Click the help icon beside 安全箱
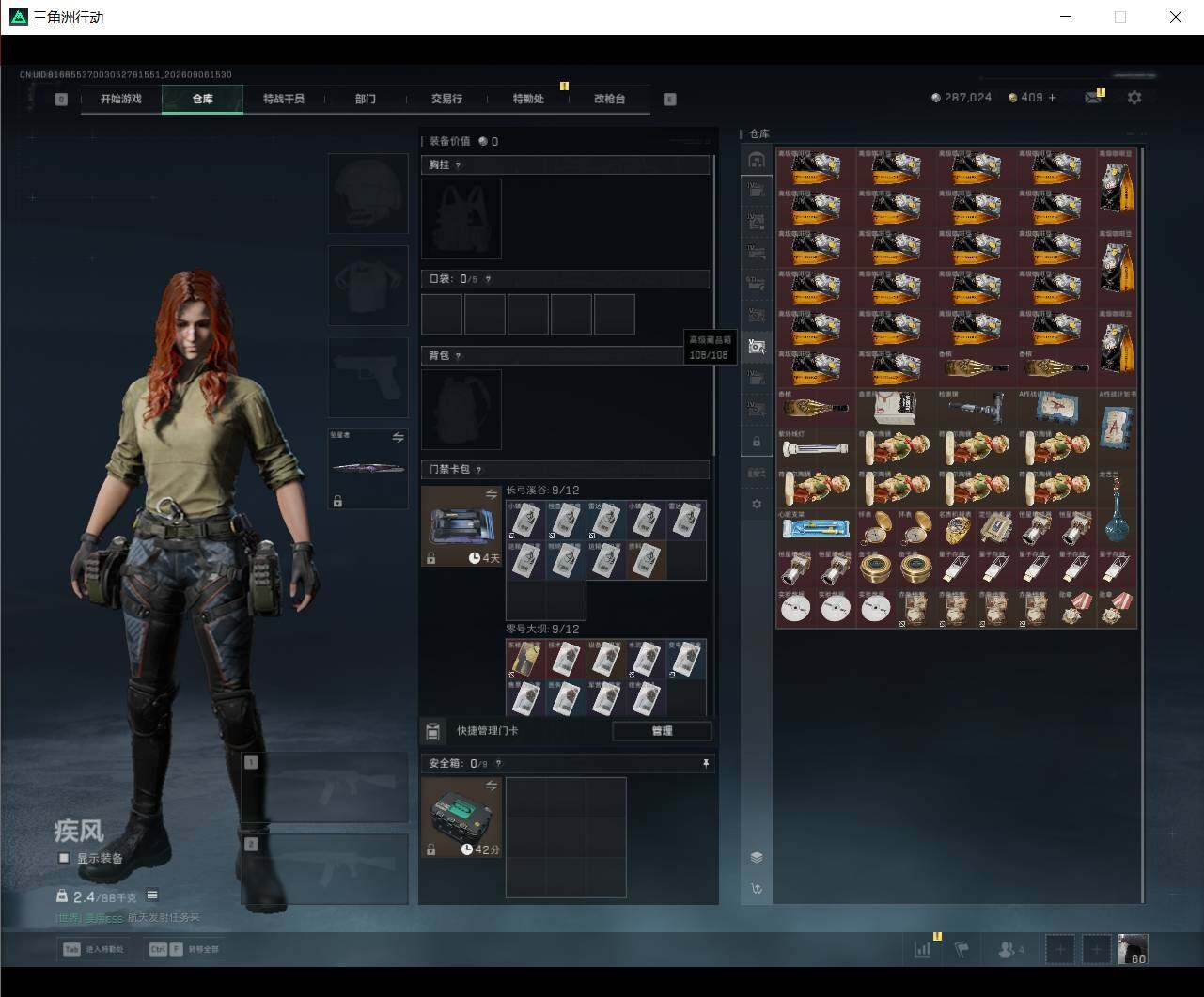This screenshot has height=997, width=1204. click(x=499, y=764)
